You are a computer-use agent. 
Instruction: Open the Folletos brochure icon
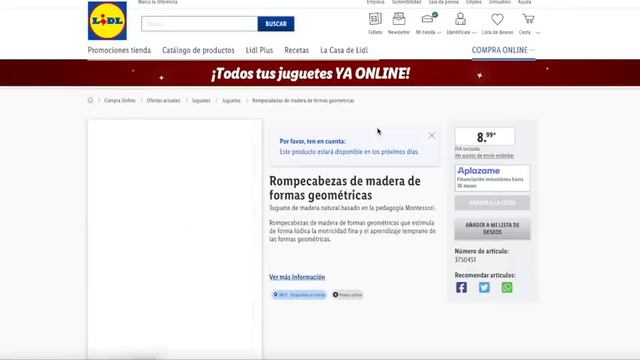coord(375,19)
